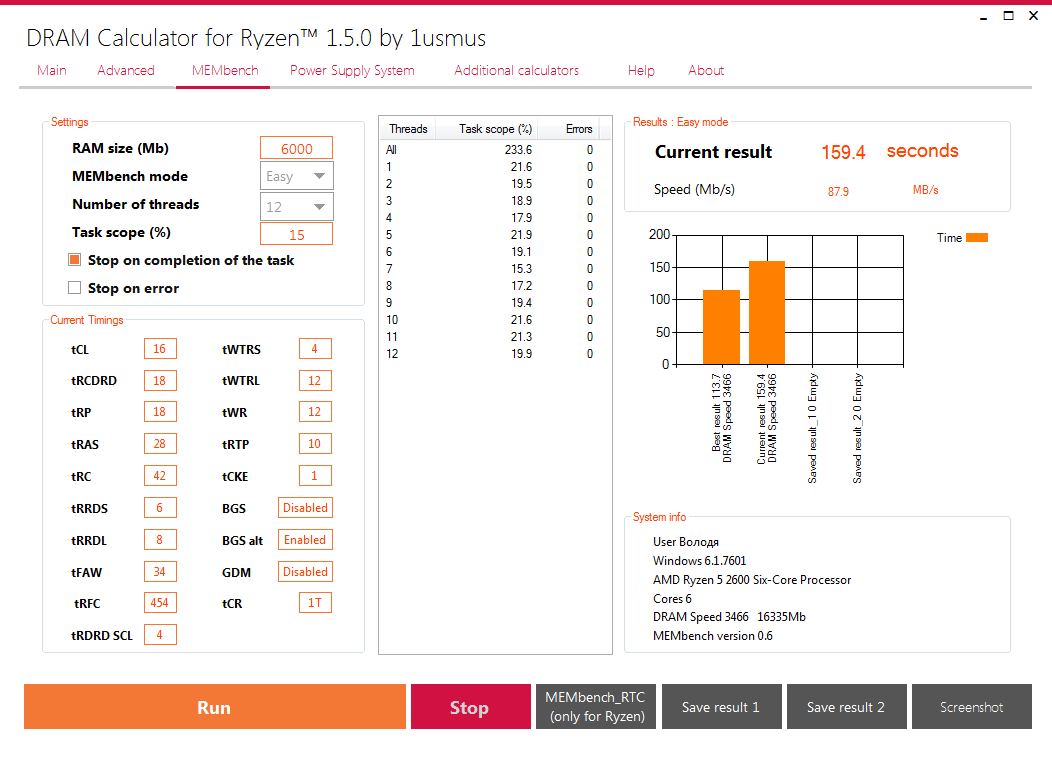Click the orange Time legend swatch
The height and width of the screenshot is (771, 1052).
(x=977, y=238)
